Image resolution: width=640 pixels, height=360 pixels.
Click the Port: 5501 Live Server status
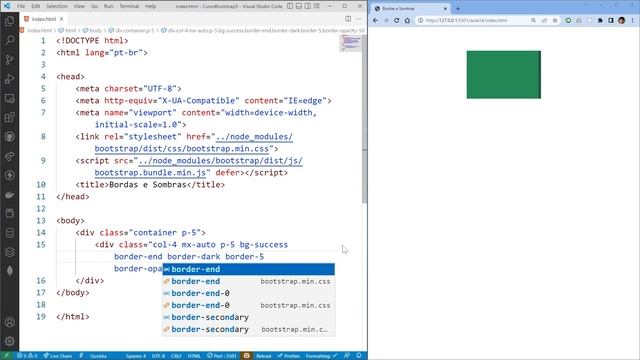222,356
